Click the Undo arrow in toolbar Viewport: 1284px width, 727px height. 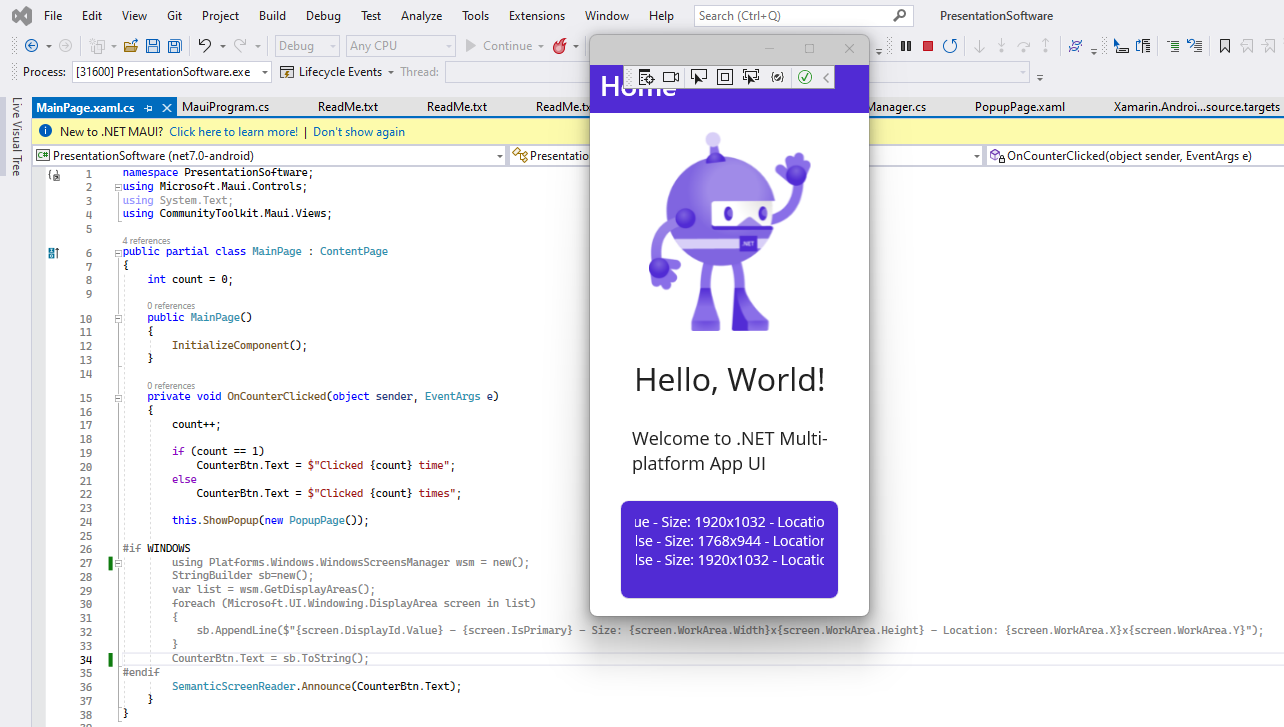coord(205,46)
